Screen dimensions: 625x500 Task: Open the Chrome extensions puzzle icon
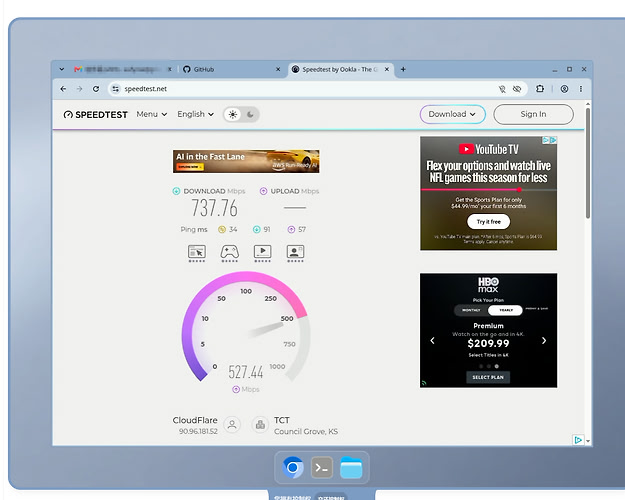[540, 89]
